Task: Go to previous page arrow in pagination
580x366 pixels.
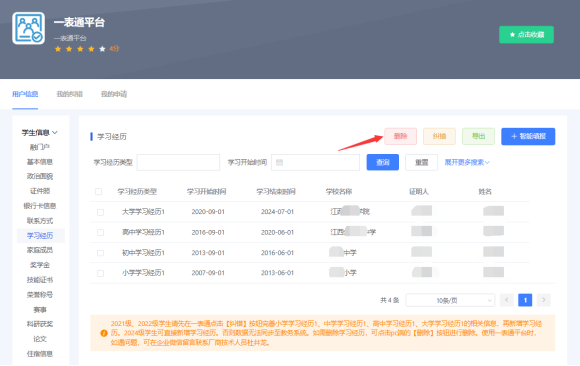Action: coord(507,300)
